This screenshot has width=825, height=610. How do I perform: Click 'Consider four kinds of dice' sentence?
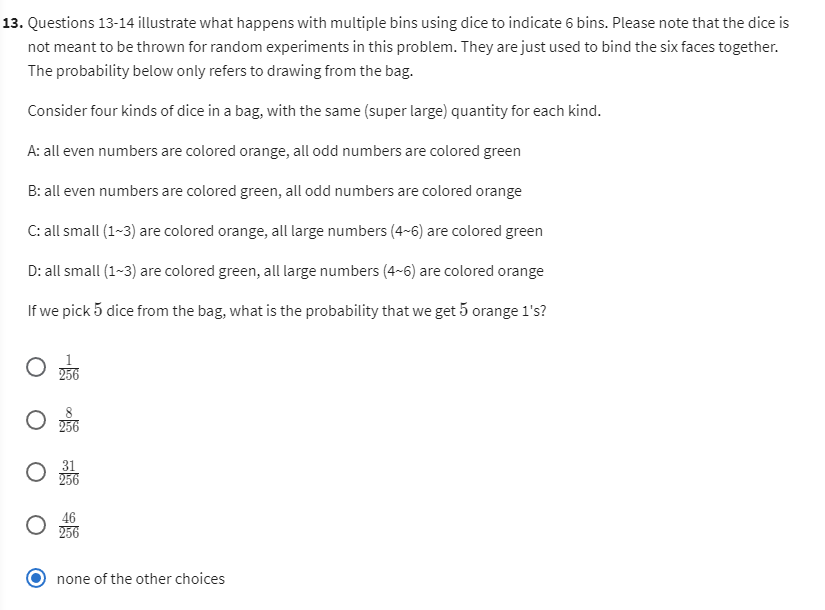314,111
